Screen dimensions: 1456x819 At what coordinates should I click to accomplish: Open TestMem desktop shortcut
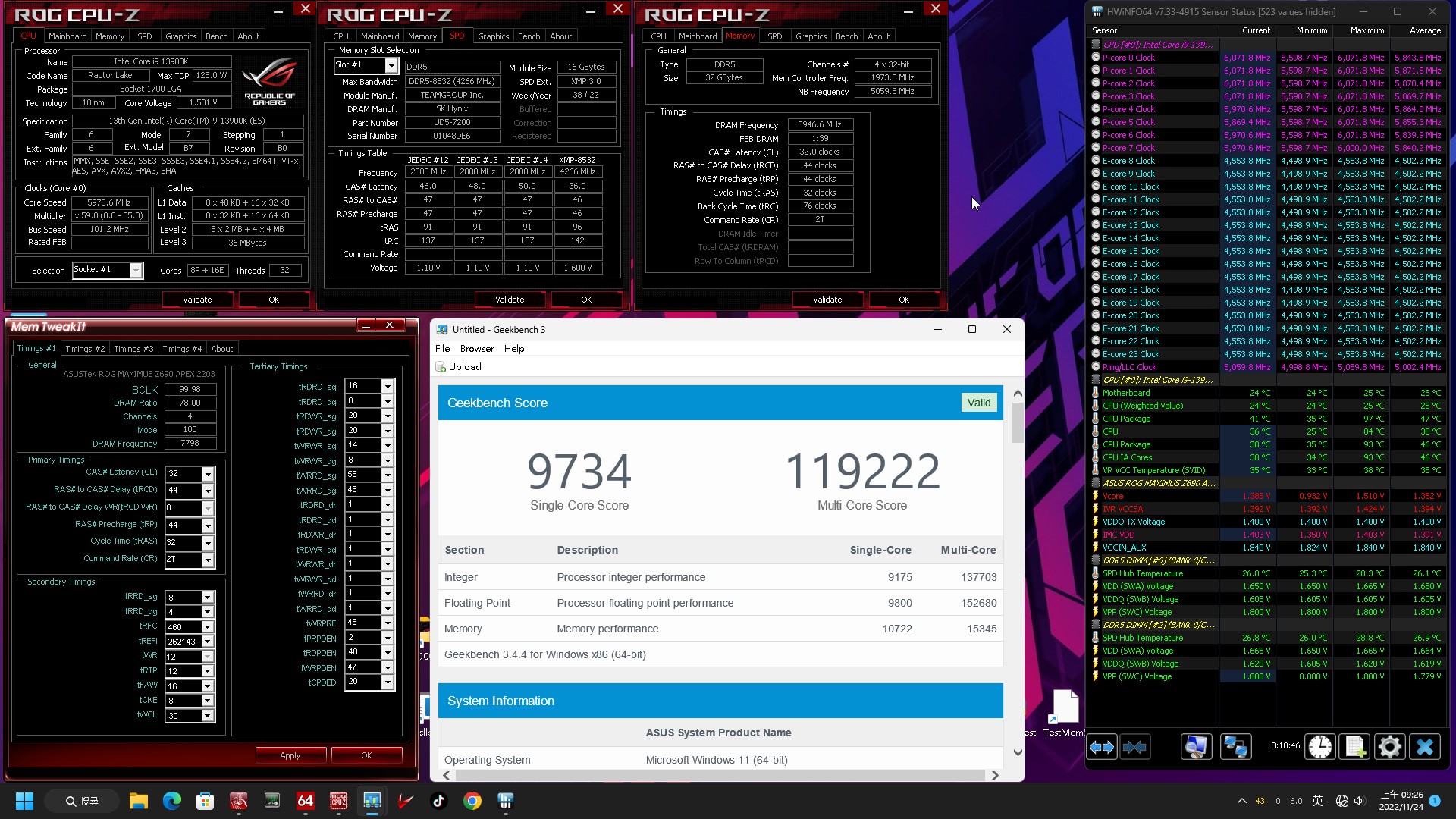pos(1063,713)
